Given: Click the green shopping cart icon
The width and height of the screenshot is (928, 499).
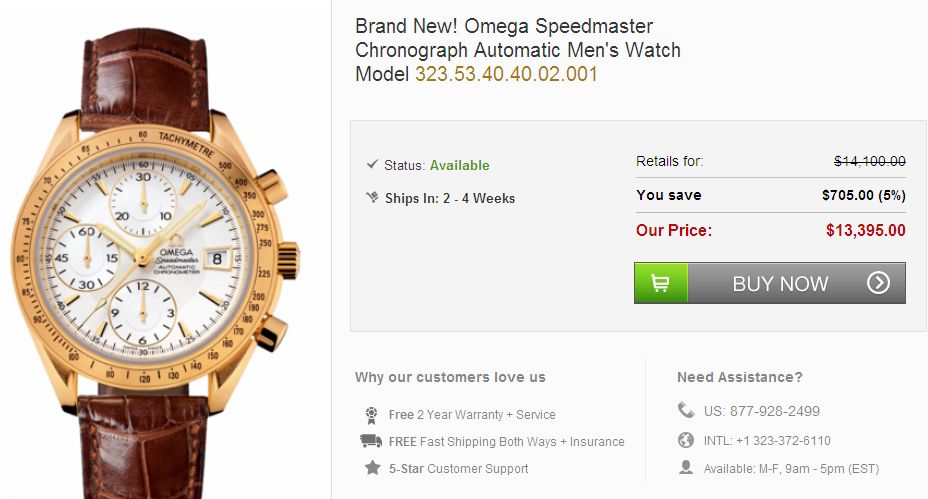Looking at the screenshot, I should pyautogui.click(x=661, y=283).
